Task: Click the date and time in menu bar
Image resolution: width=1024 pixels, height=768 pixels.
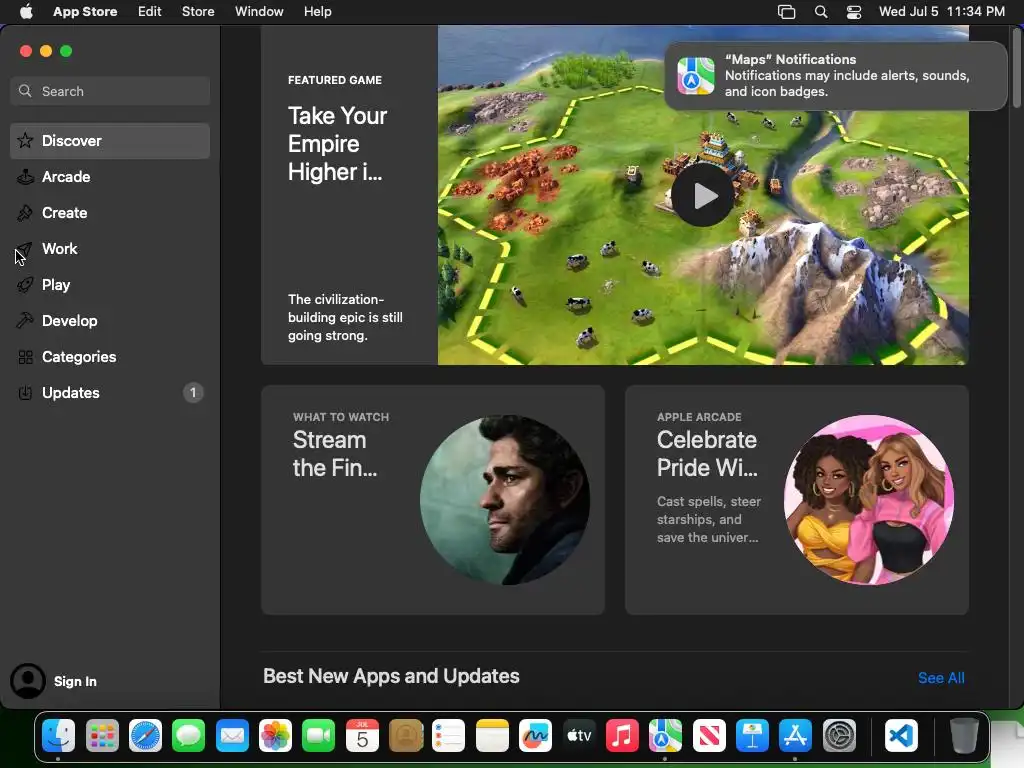Action: 941,12
